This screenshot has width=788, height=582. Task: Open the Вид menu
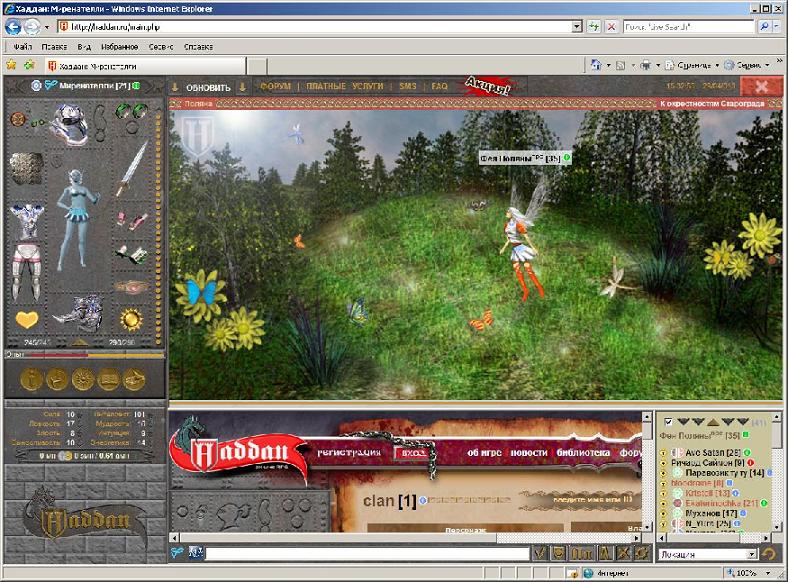point(84,47)
